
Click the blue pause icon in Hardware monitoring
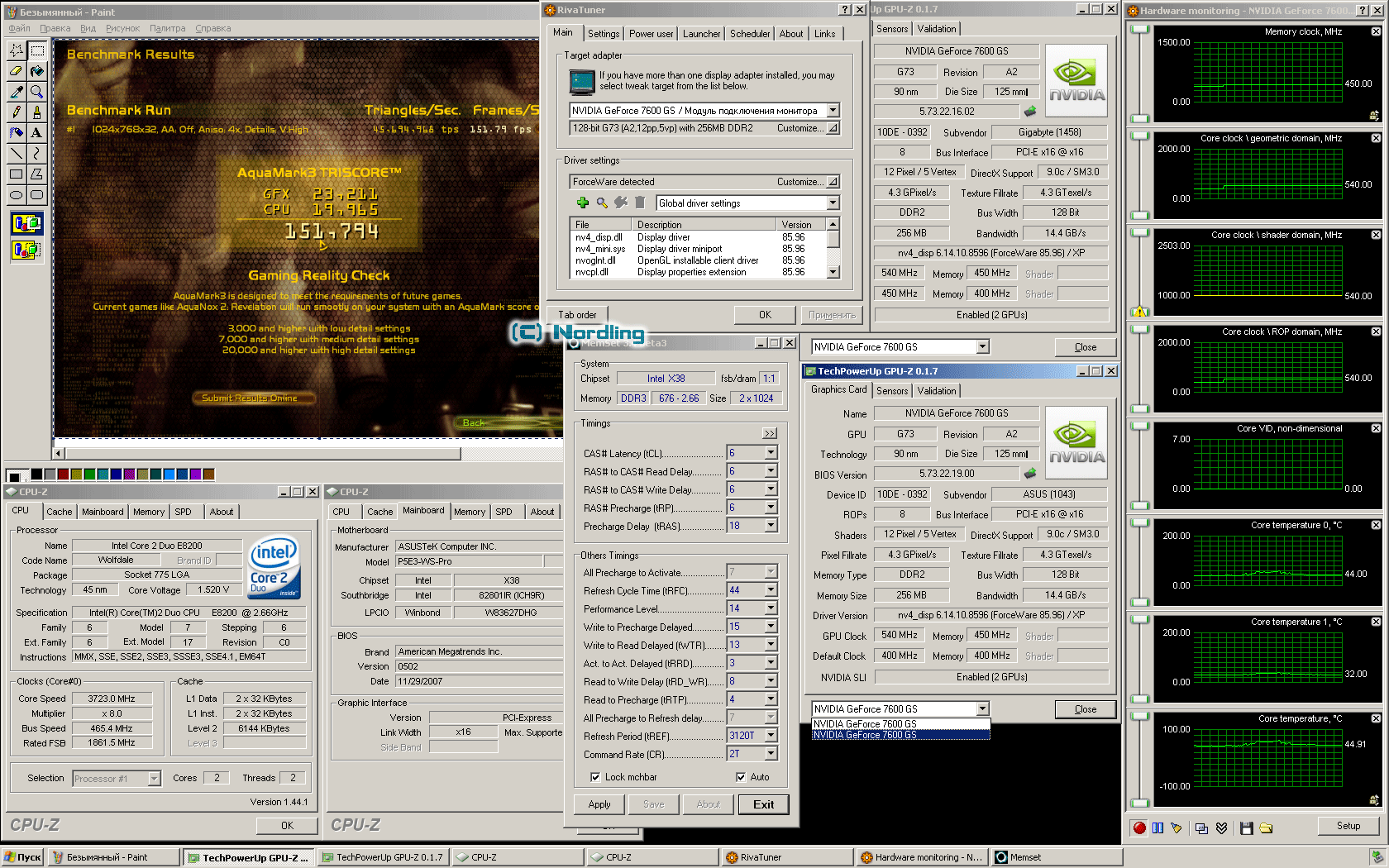tap(1157, 827)
